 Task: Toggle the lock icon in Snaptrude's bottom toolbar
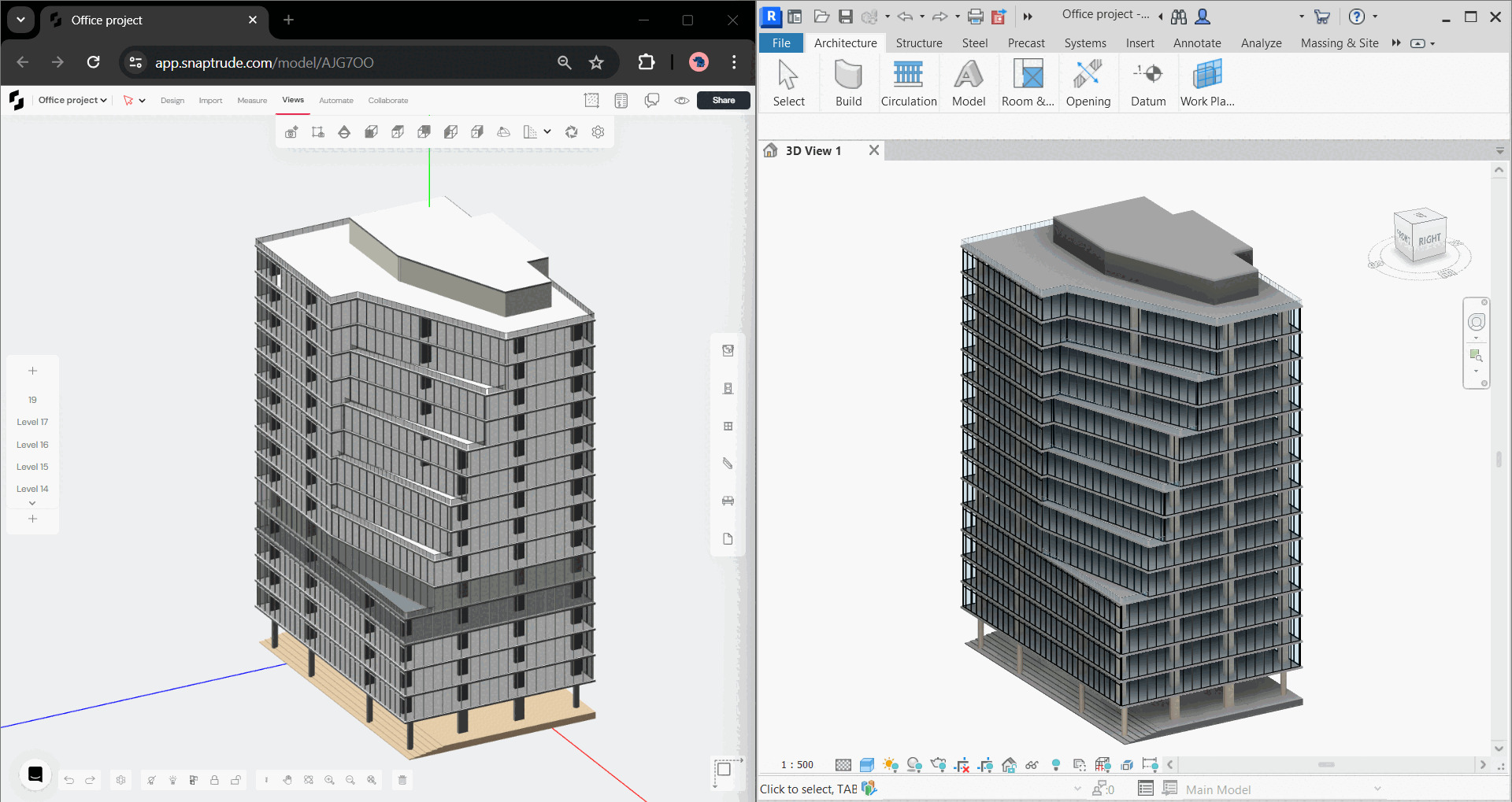point(214,780)
